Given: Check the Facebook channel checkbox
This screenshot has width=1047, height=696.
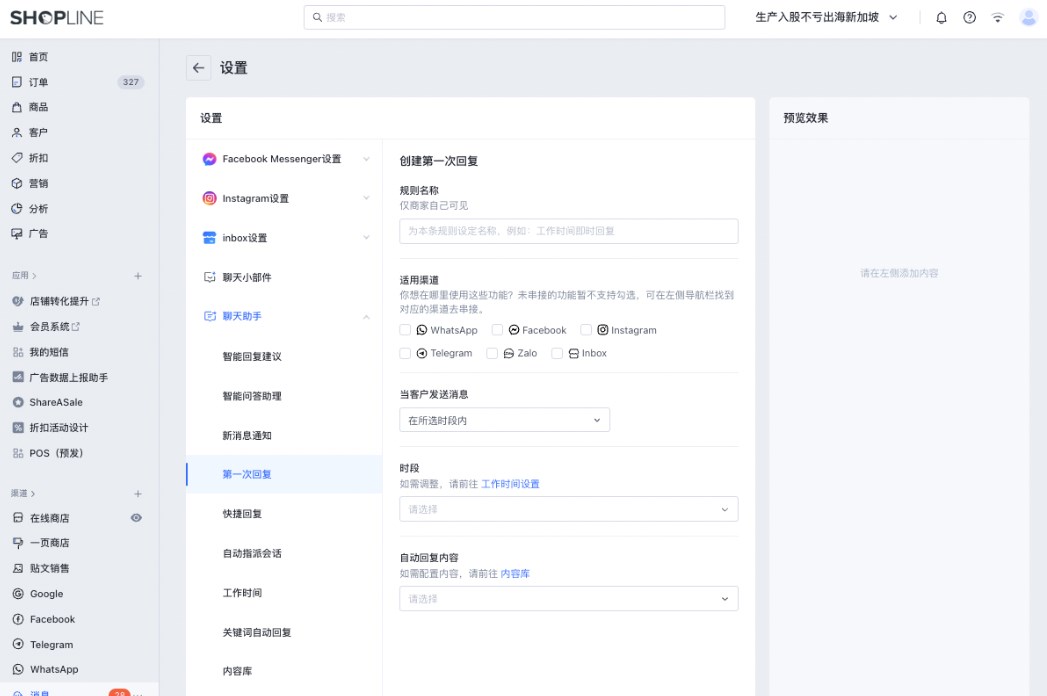Looking at the screenshot, I should click(497, 330).
